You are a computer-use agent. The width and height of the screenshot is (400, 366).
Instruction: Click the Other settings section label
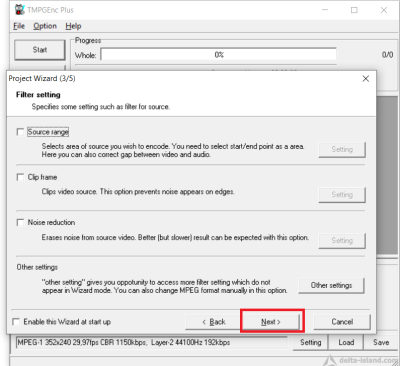(37, 267)
